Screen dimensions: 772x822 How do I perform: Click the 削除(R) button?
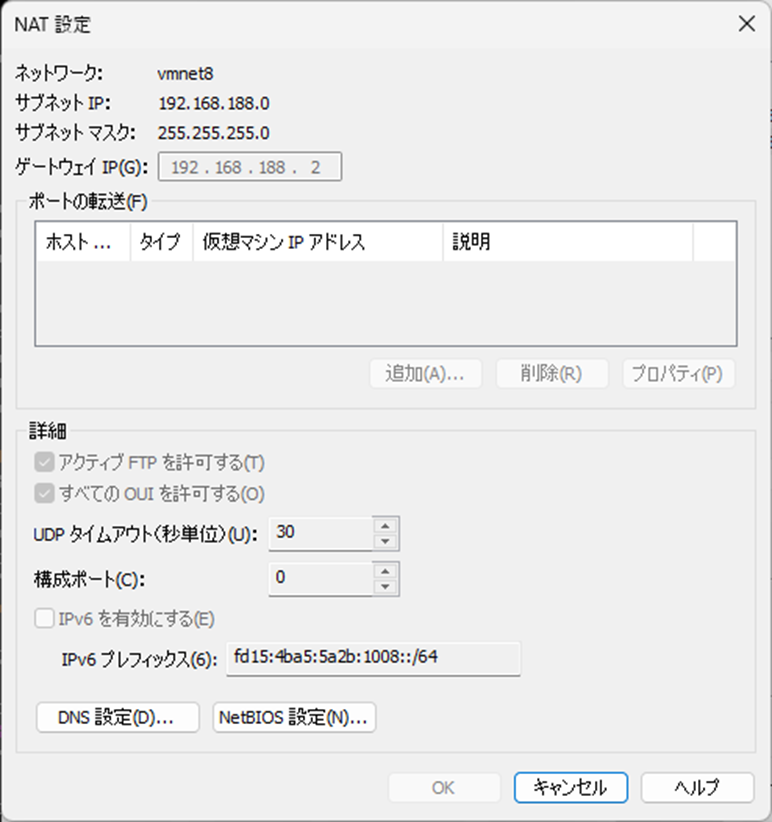click(552, 373)
